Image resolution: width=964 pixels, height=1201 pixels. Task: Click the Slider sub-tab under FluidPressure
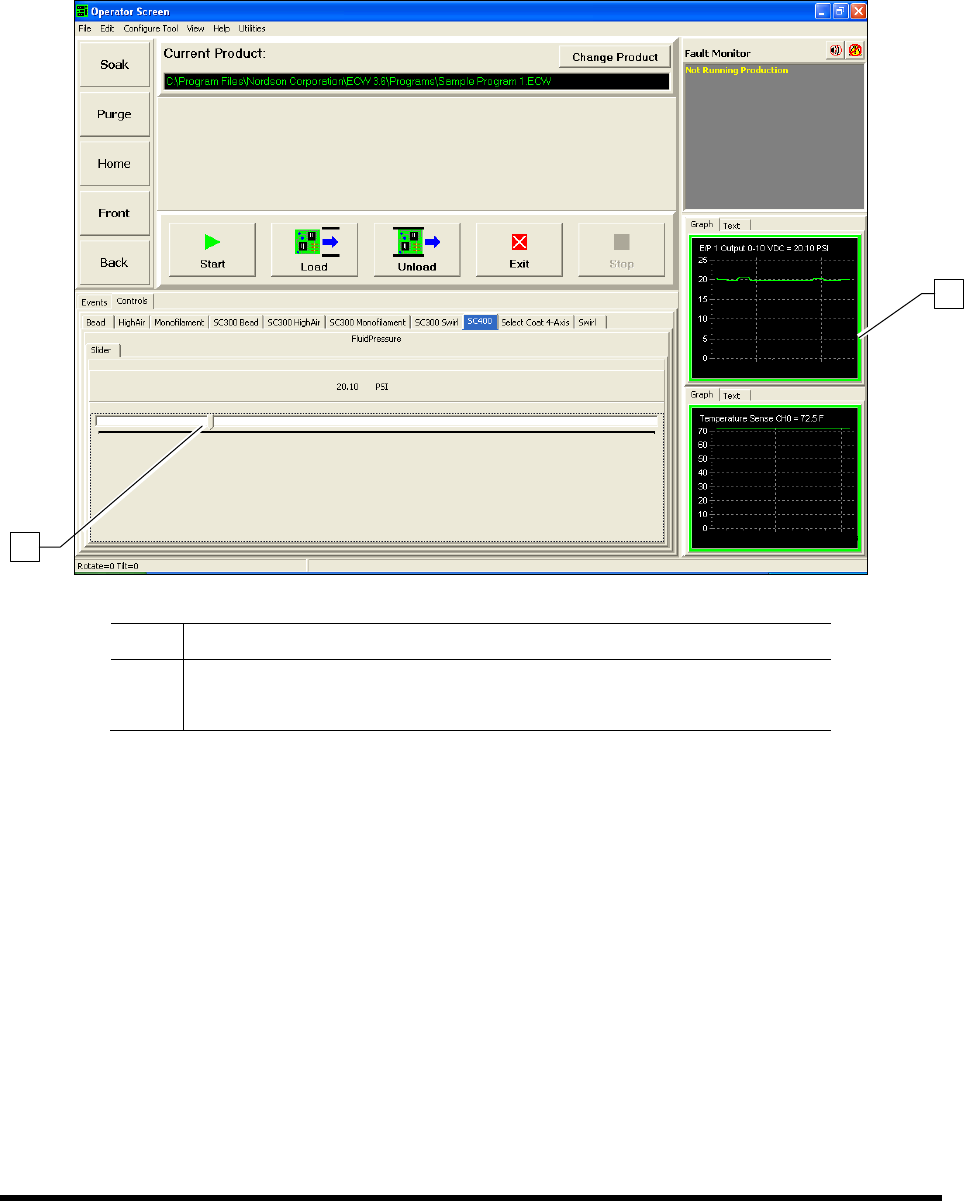[x=102, y=350]
